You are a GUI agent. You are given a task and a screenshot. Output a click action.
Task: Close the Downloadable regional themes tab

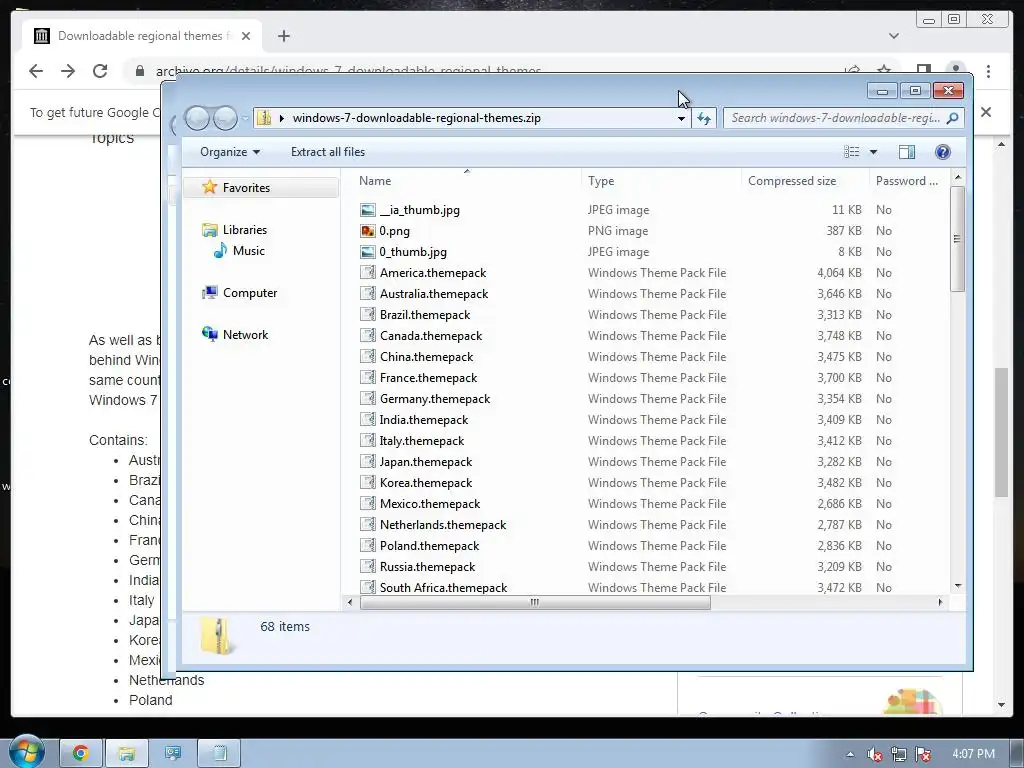click(246, 36)
